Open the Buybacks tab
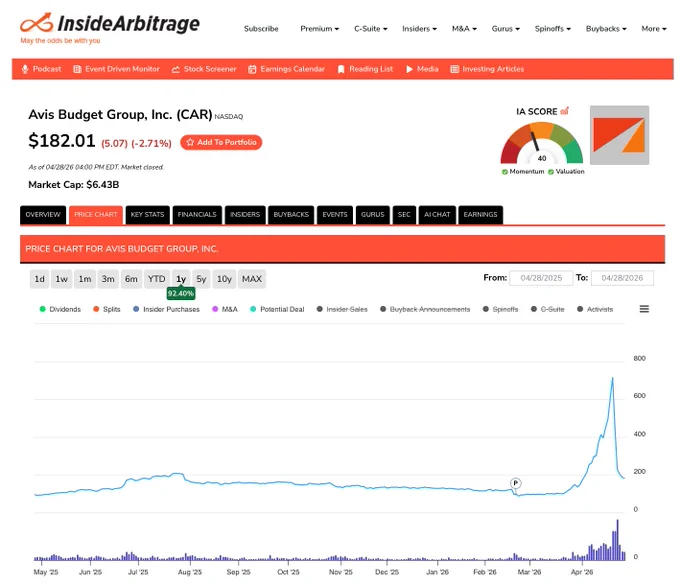The width and height of the screenshot is (680, 585). tap(291, 215)
